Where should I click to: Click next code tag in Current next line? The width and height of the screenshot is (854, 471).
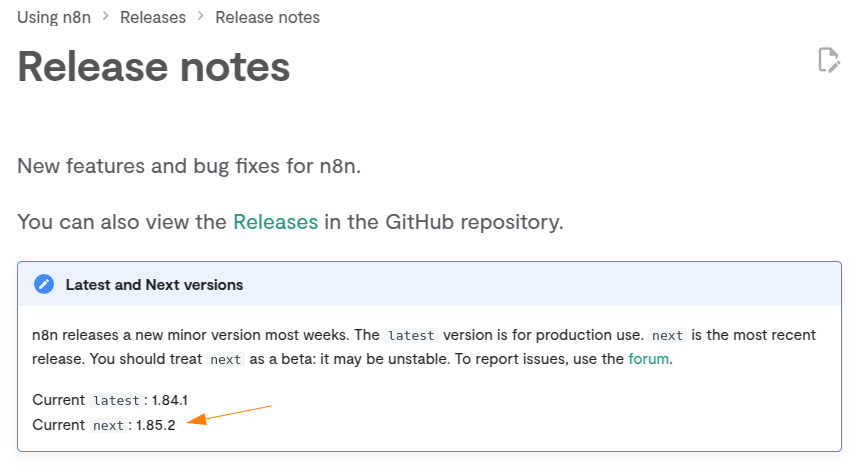[x=108, y=425]
